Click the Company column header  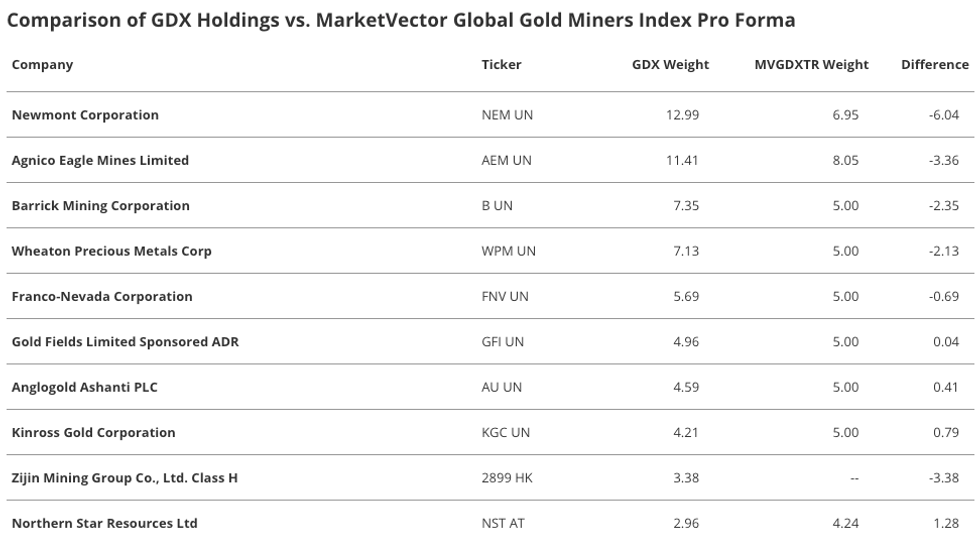[x=42, y=65]
